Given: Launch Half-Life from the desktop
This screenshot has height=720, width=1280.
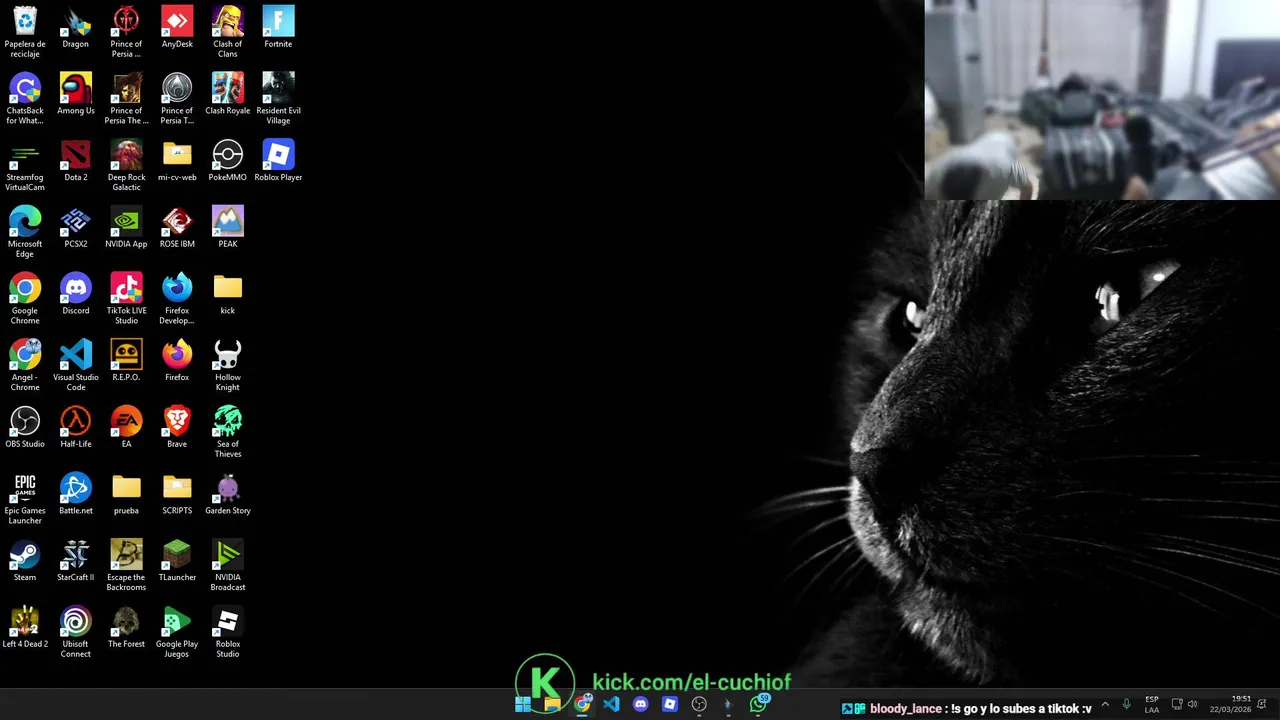Looking at the screenshot, I should (76, 428).
